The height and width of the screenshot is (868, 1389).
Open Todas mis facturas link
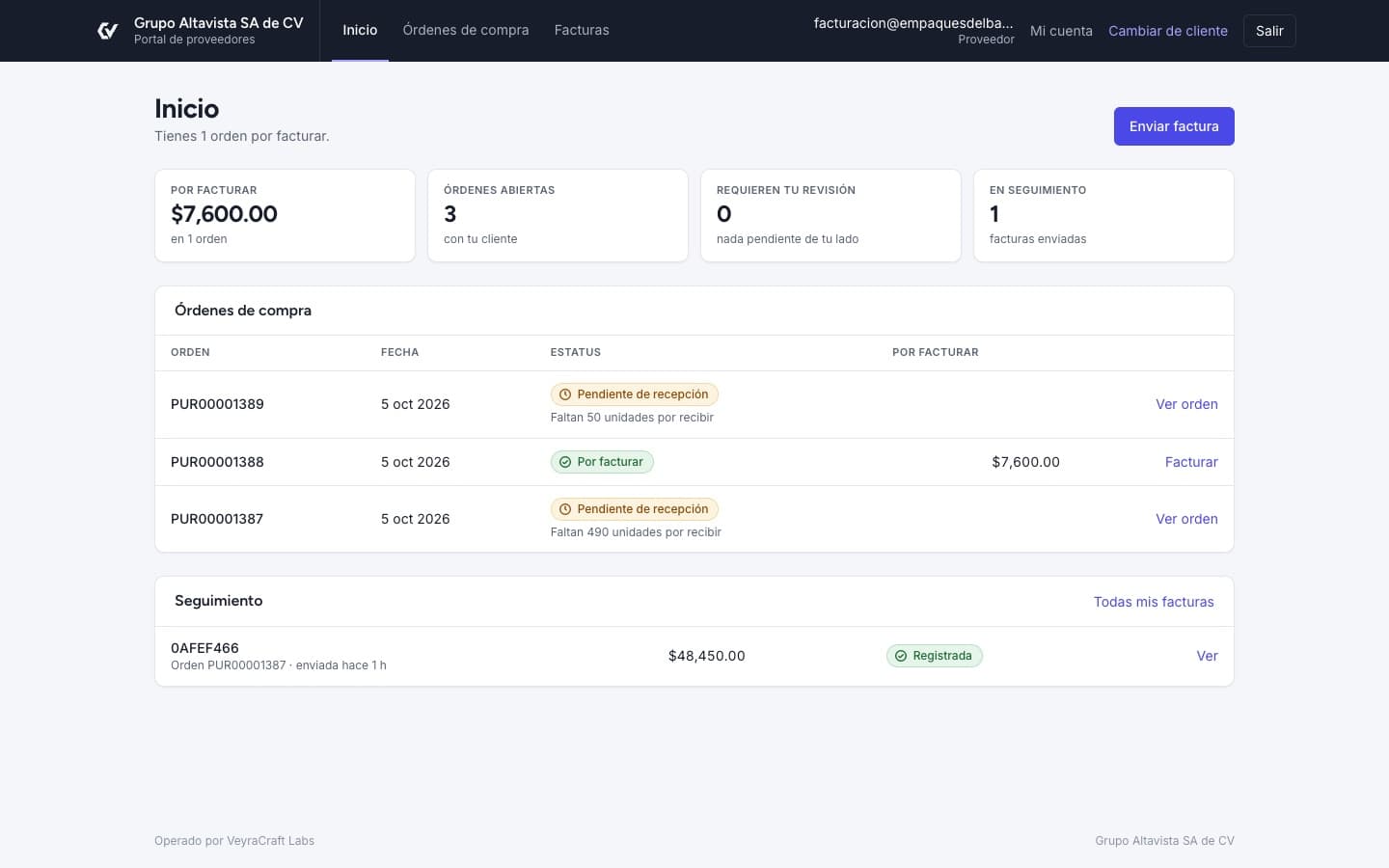click(1154, 602)
